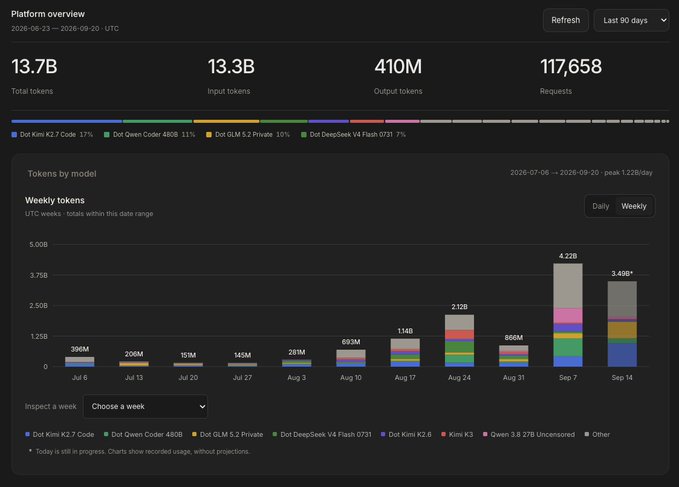Viewport: 679px width, 487px height.
Task: Click blue Dot Kimi K2.7 Code share bar segment
Action: pyautogui.click(x=67, y=121)
